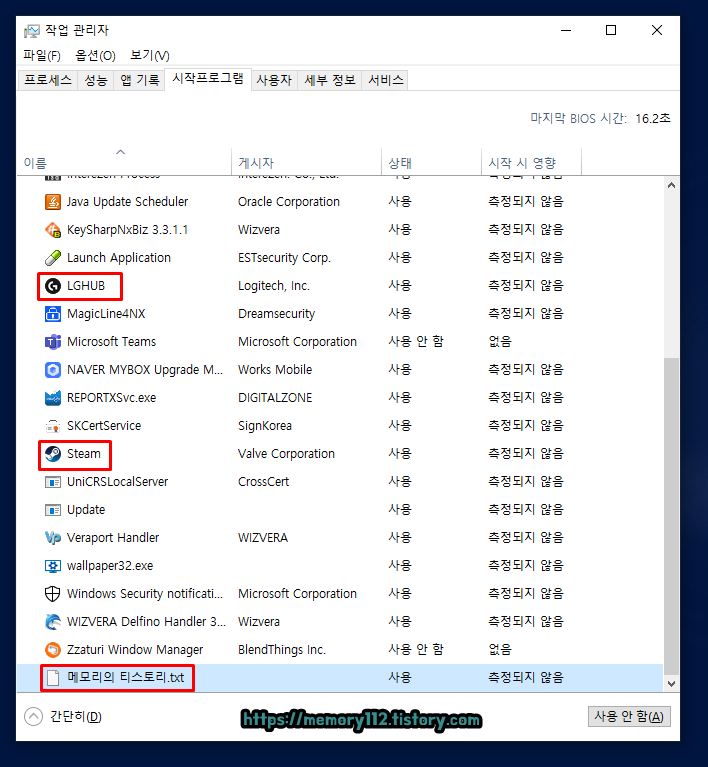This screenshot has height=767, width=708.
Task: Click the SKCertService icon
Action: pyautogui.click(x=53, y=426)
